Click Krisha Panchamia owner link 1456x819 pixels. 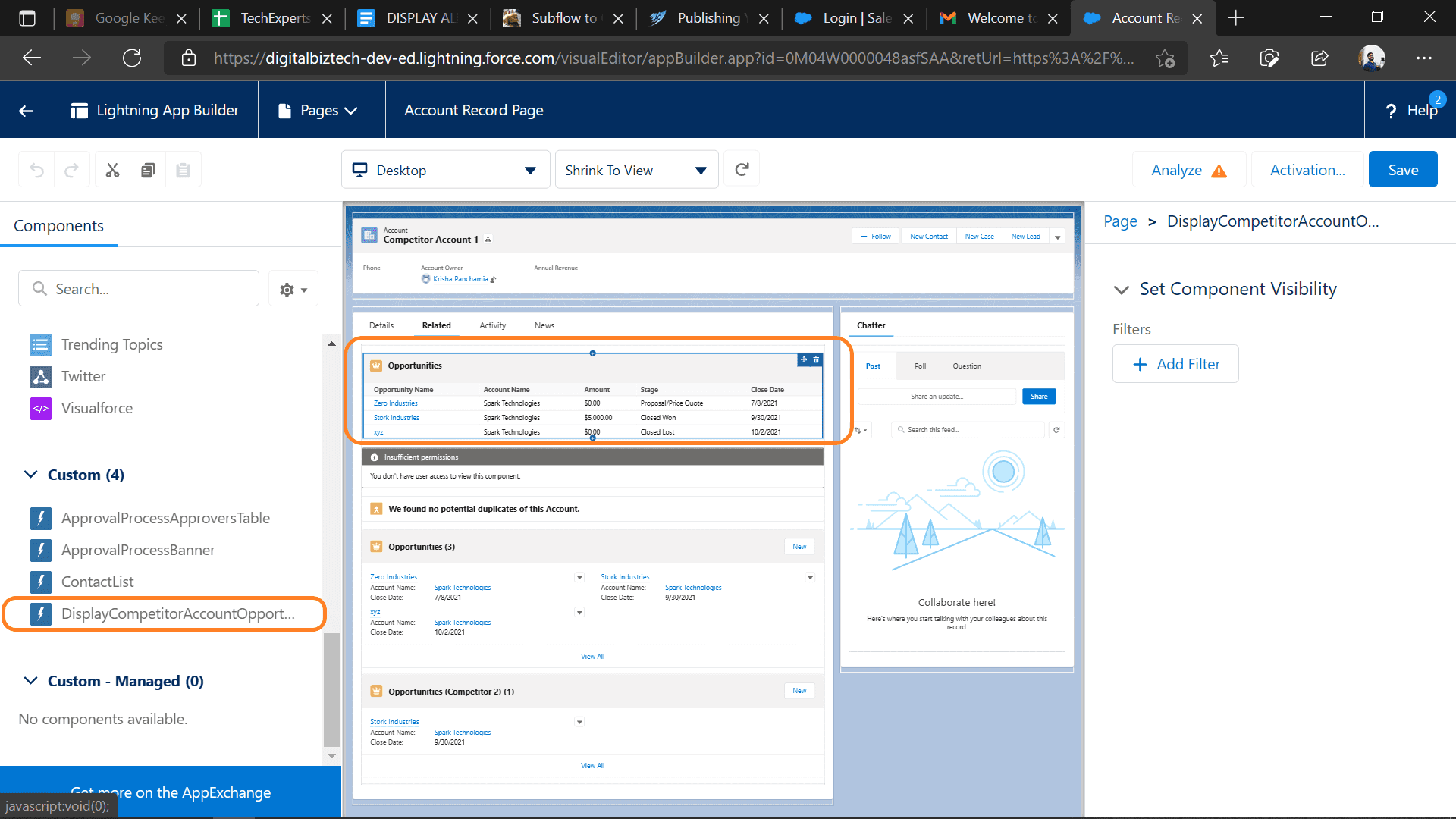[460, 279]
